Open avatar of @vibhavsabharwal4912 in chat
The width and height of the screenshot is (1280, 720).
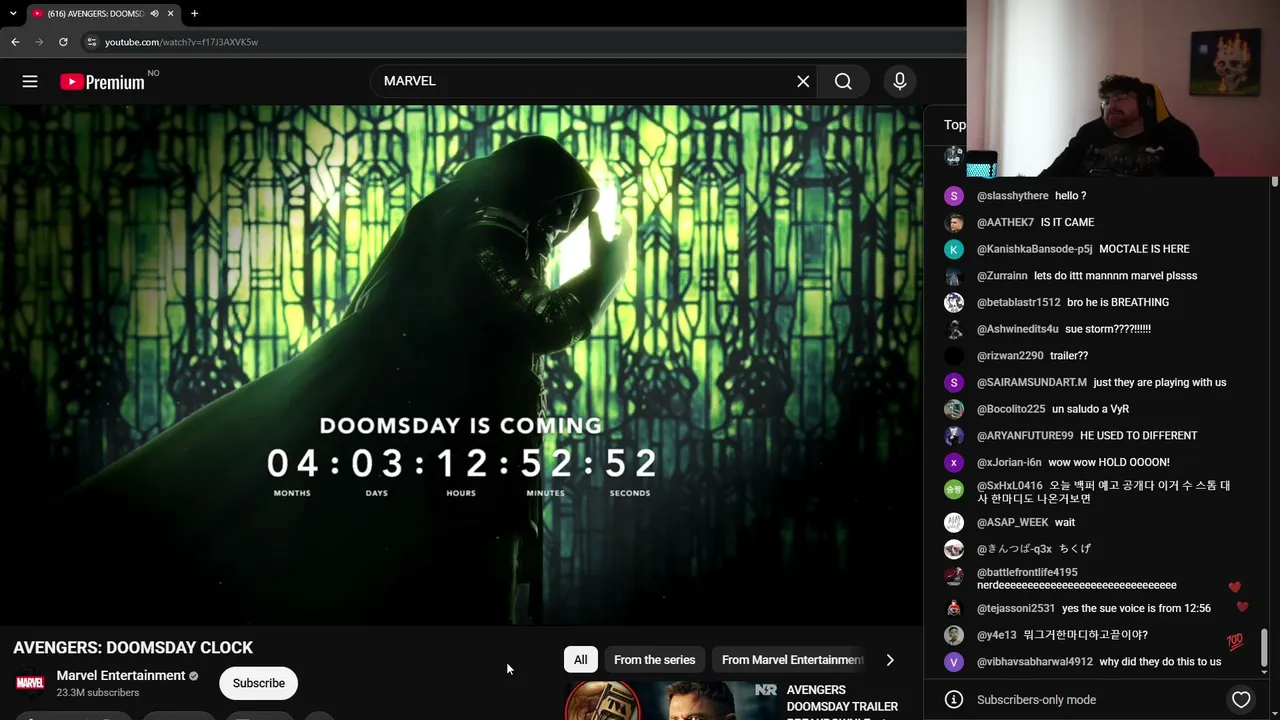(x=954, y=662)
